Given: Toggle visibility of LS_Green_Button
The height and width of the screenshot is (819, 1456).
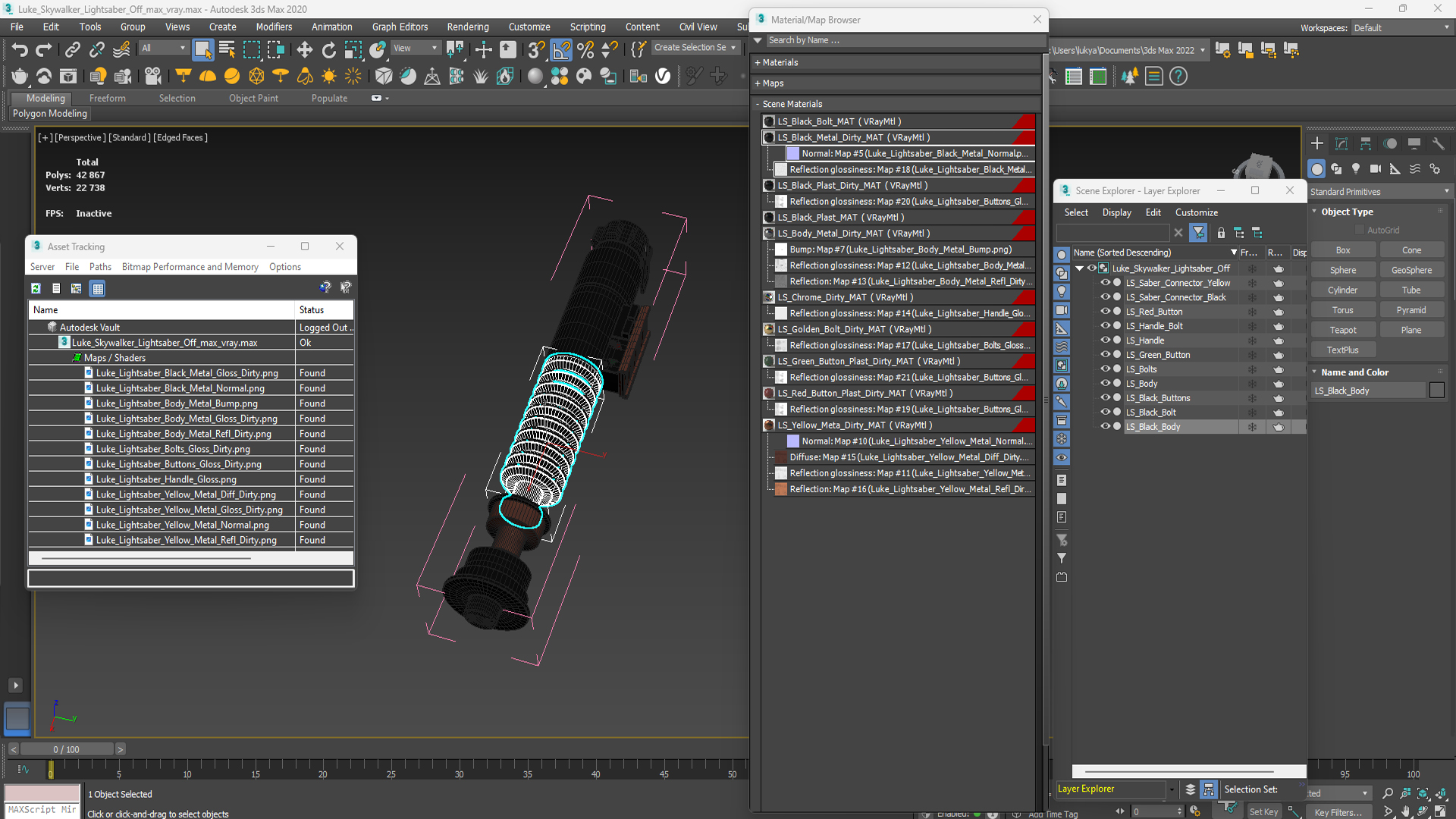Looking at the screenshot, I should click(1105, 355).
